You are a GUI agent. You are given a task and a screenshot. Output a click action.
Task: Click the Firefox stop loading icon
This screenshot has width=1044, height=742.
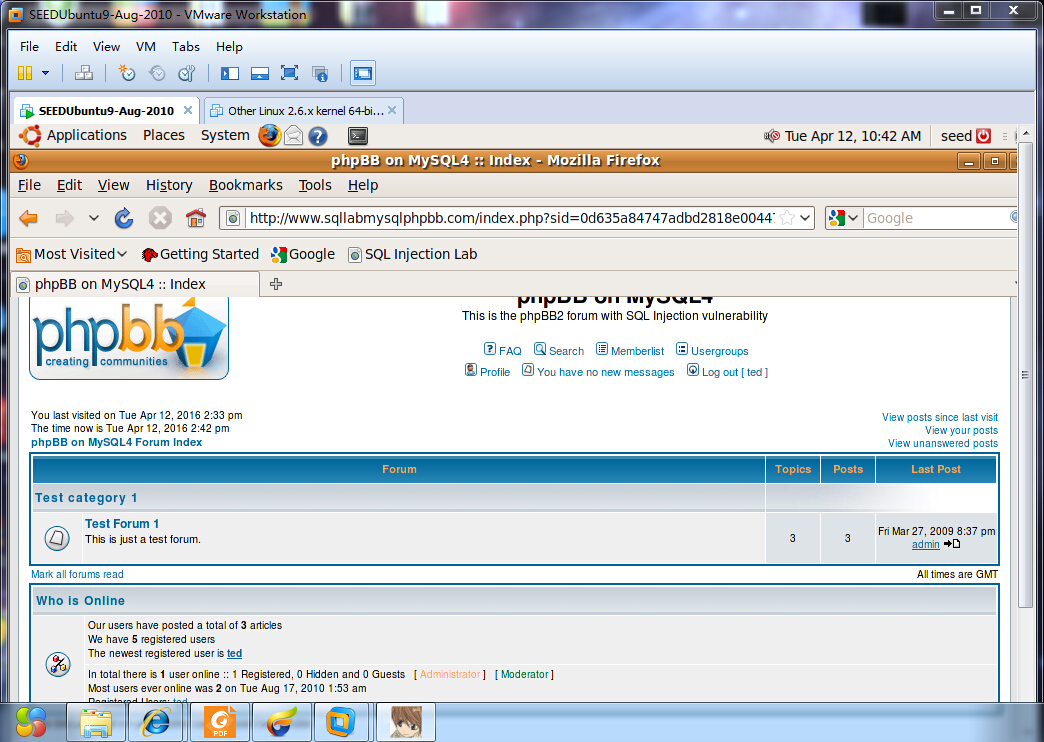click(160, 218)
